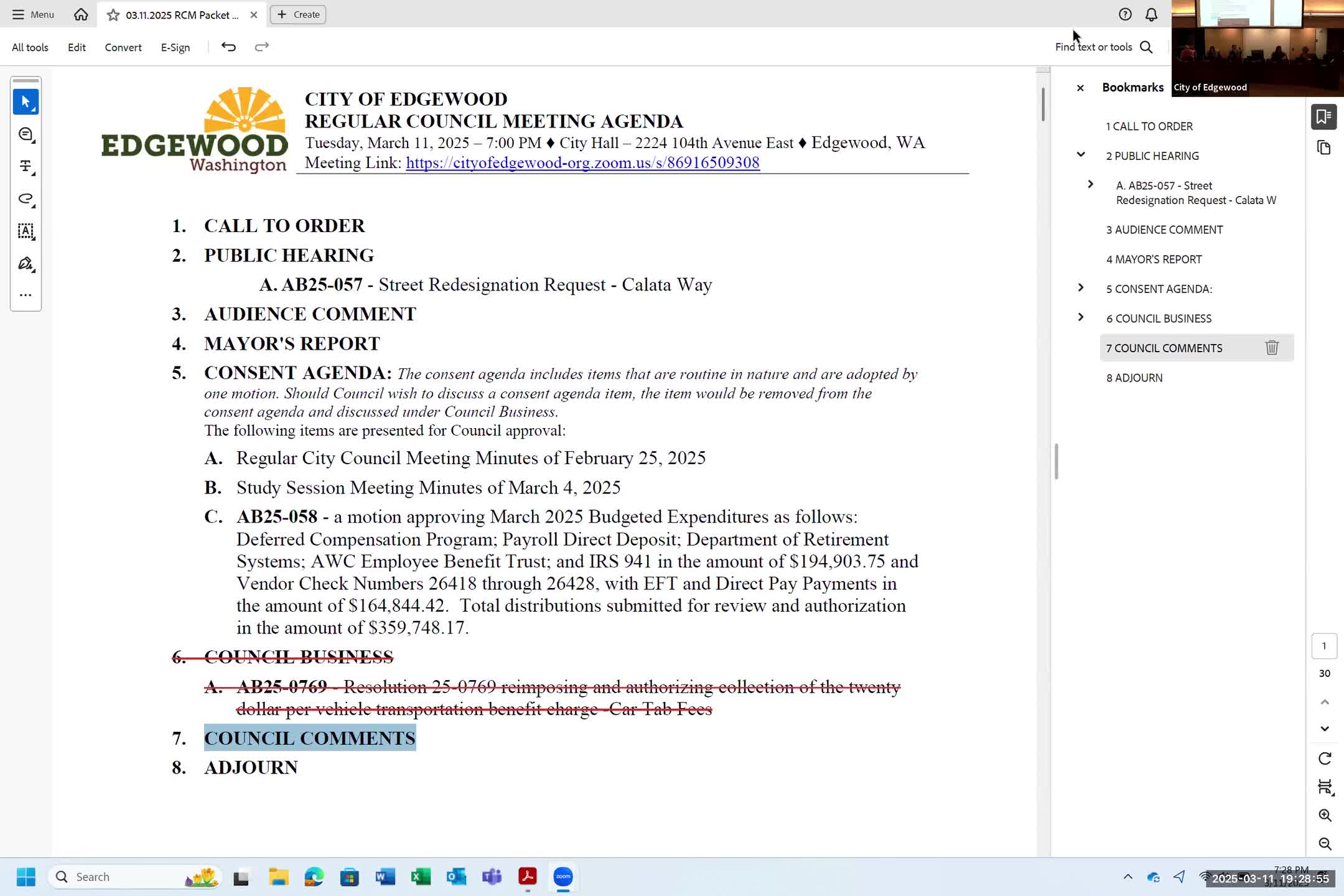Viewport: 1344px width, 896px height.
Task: Click the highlighted COUNCIL COMMENTS heading
Action: tap(310, 738)
